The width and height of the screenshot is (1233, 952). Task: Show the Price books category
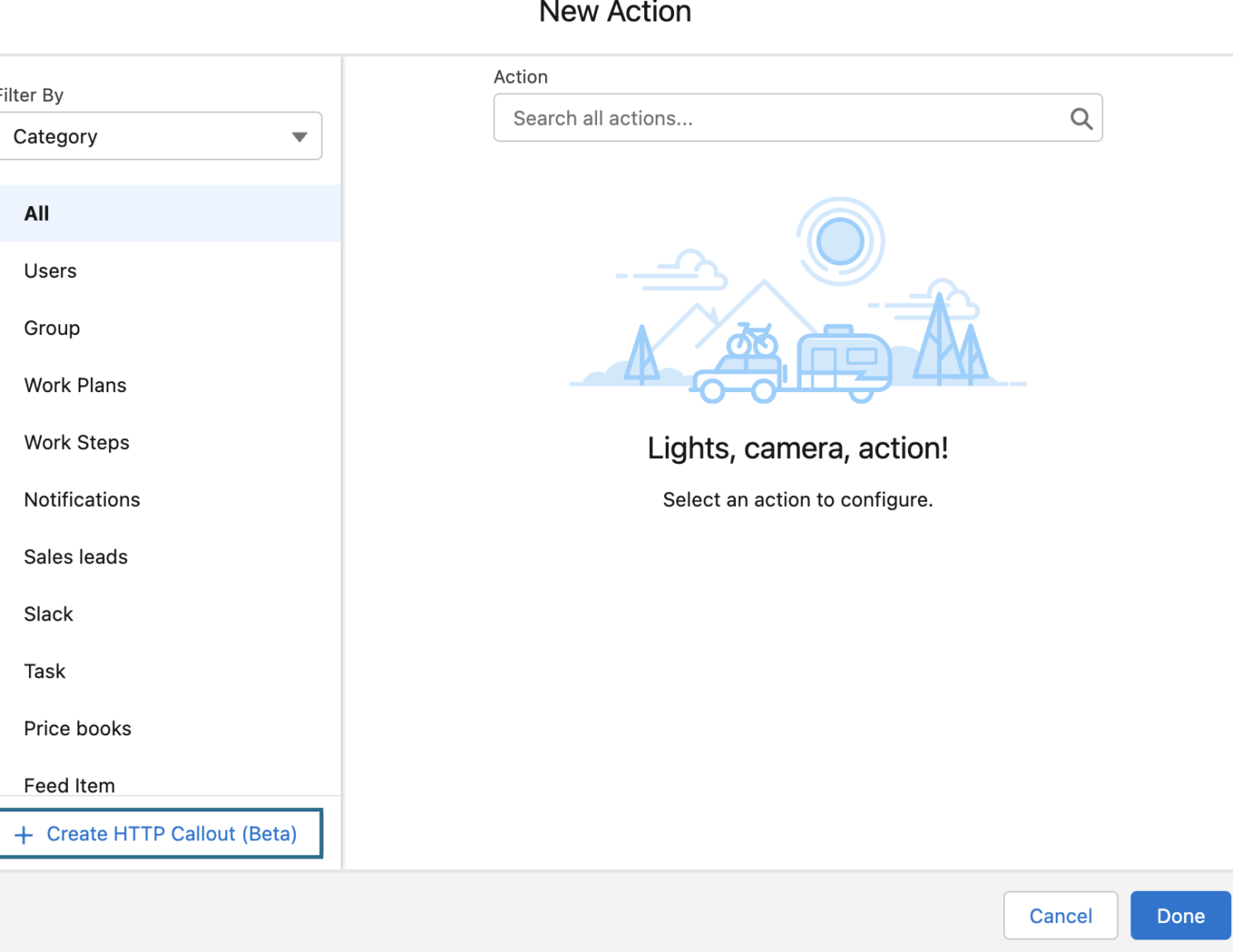(x=170, y=728)
